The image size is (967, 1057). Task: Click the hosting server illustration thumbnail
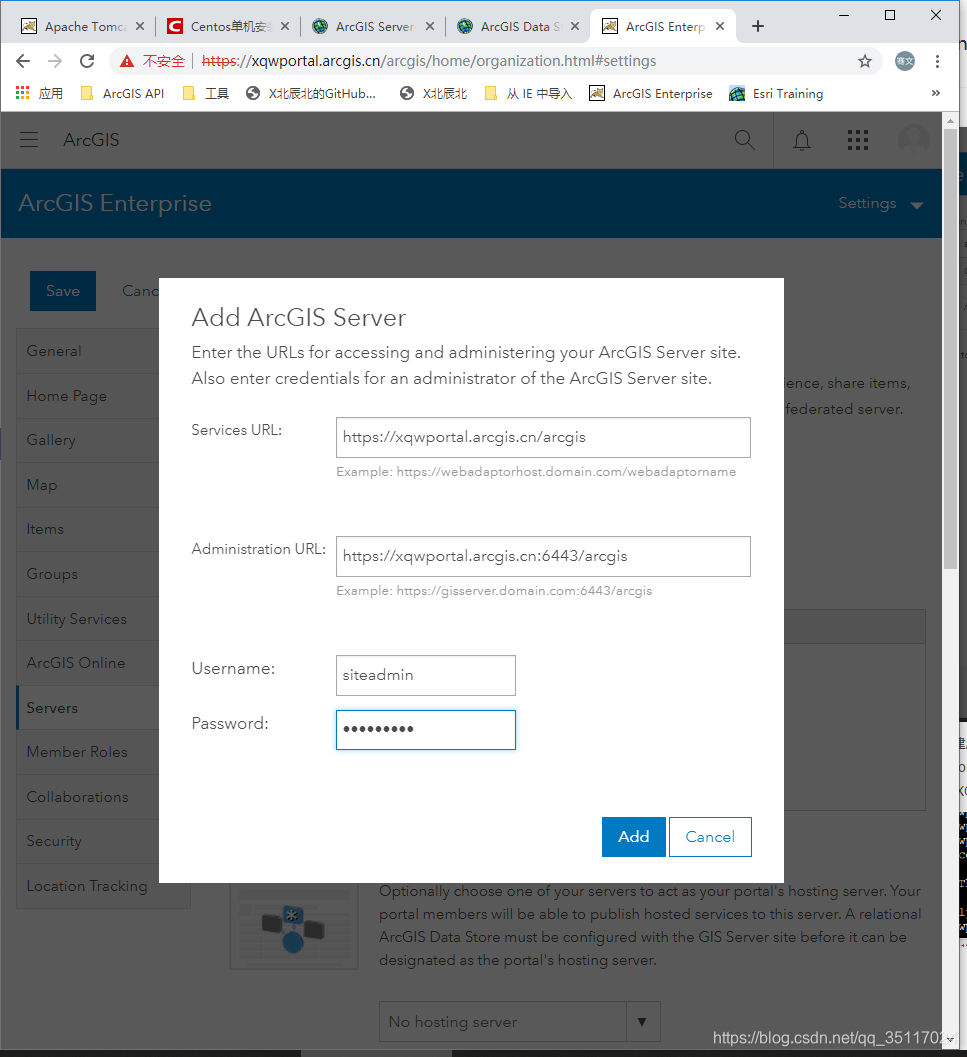293,926
